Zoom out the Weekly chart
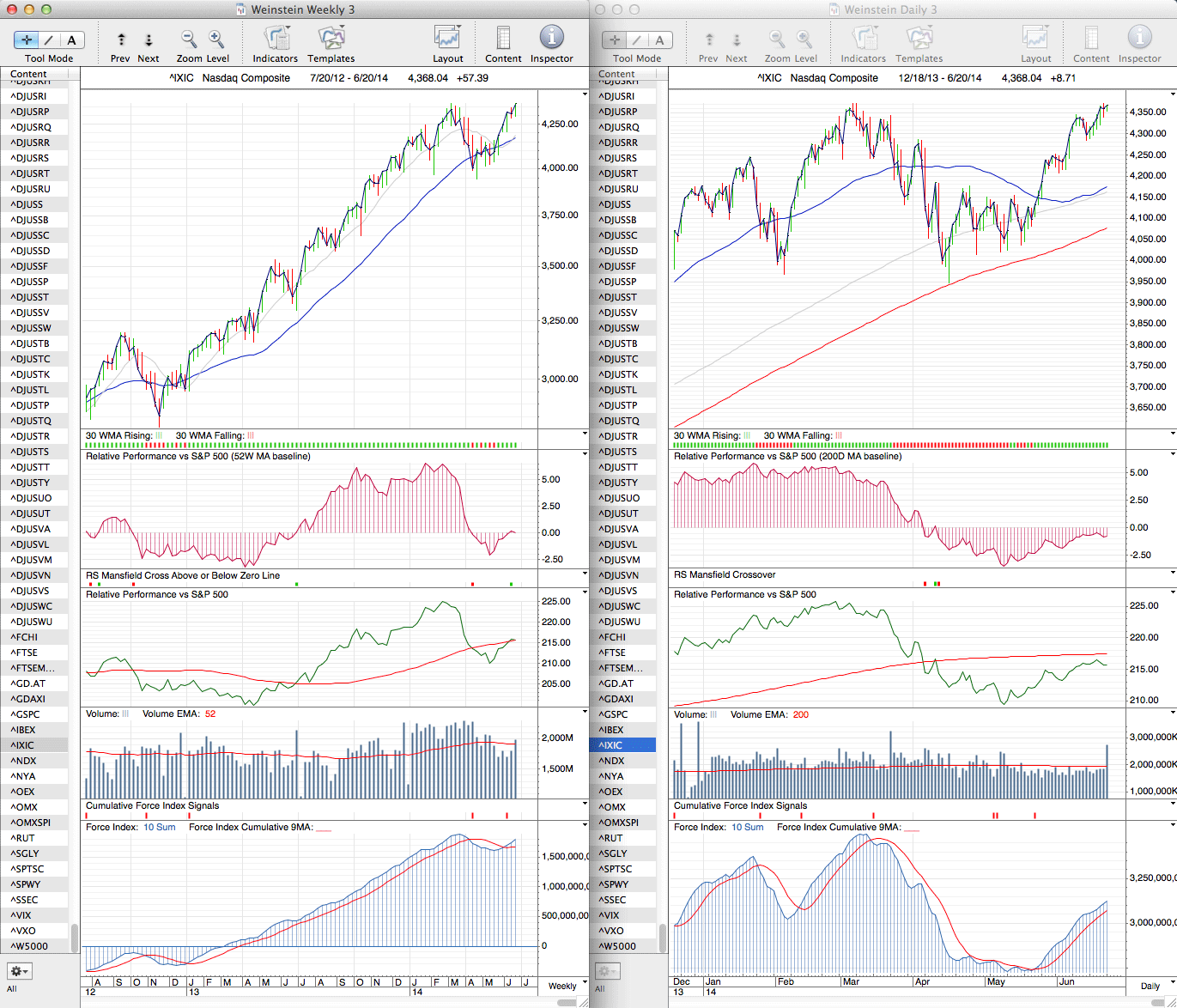The height and width of the screenshot is (1008, 1177). point(189,39)
